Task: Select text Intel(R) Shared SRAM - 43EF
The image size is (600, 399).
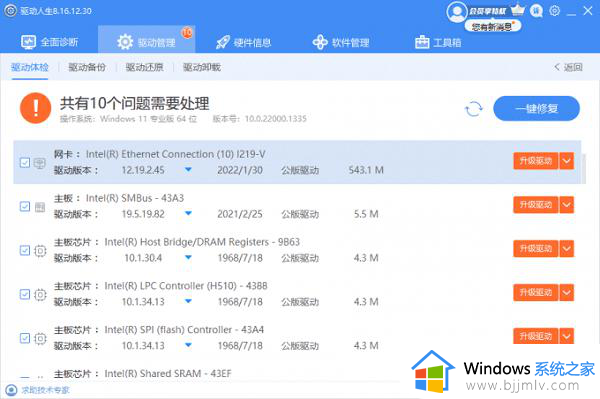Action: (x=168, y=373)
